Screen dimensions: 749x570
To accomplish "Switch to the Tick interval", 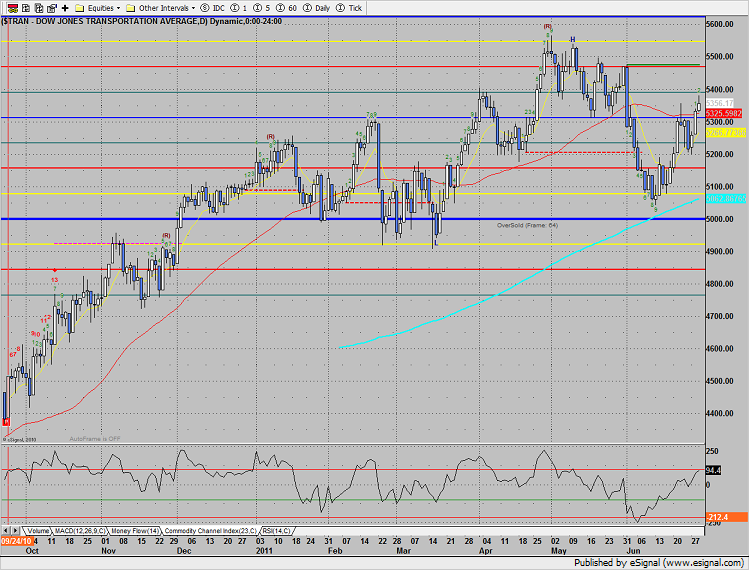I will [349, 8].
